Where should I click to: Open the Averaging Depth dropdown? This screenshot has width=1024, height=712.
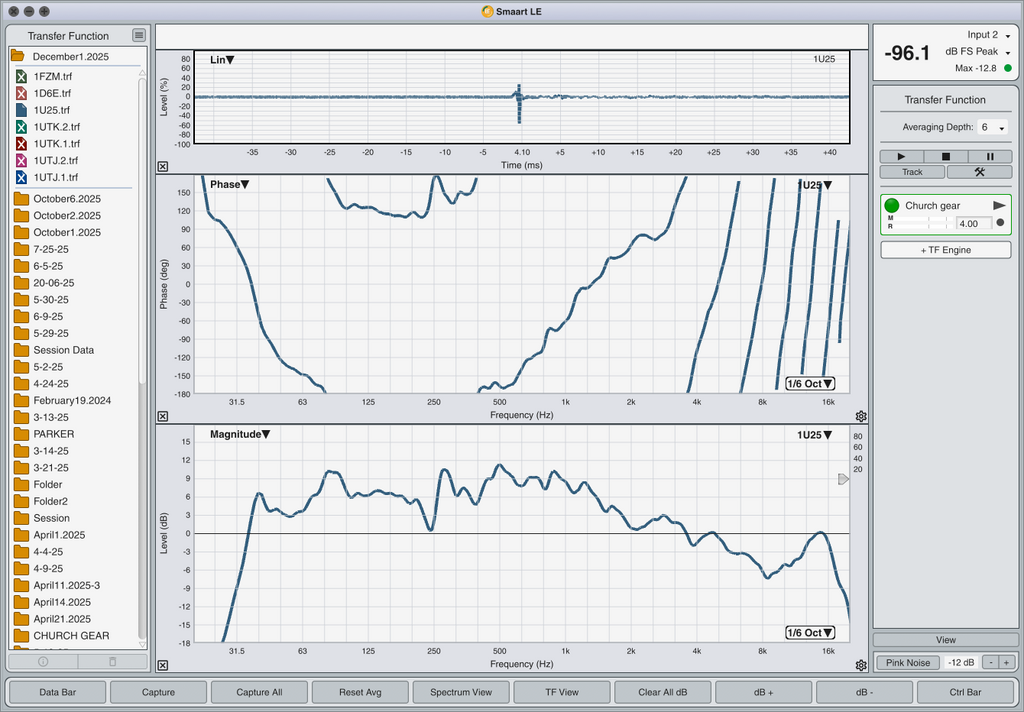pyautogui.click(x=994, y=128)
